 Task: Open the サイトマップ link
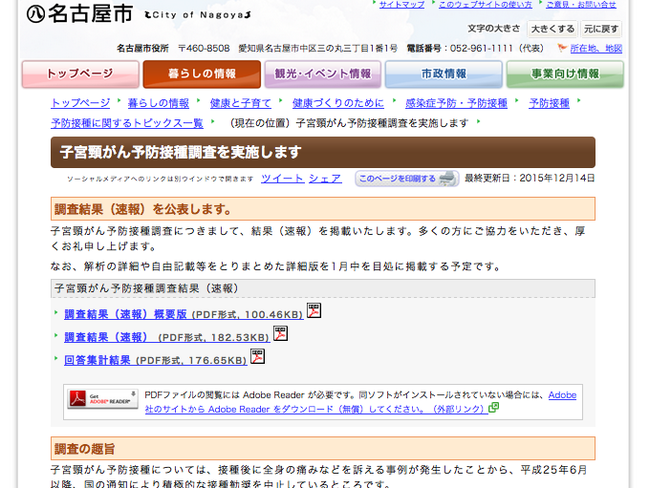(x=401, y=5)
